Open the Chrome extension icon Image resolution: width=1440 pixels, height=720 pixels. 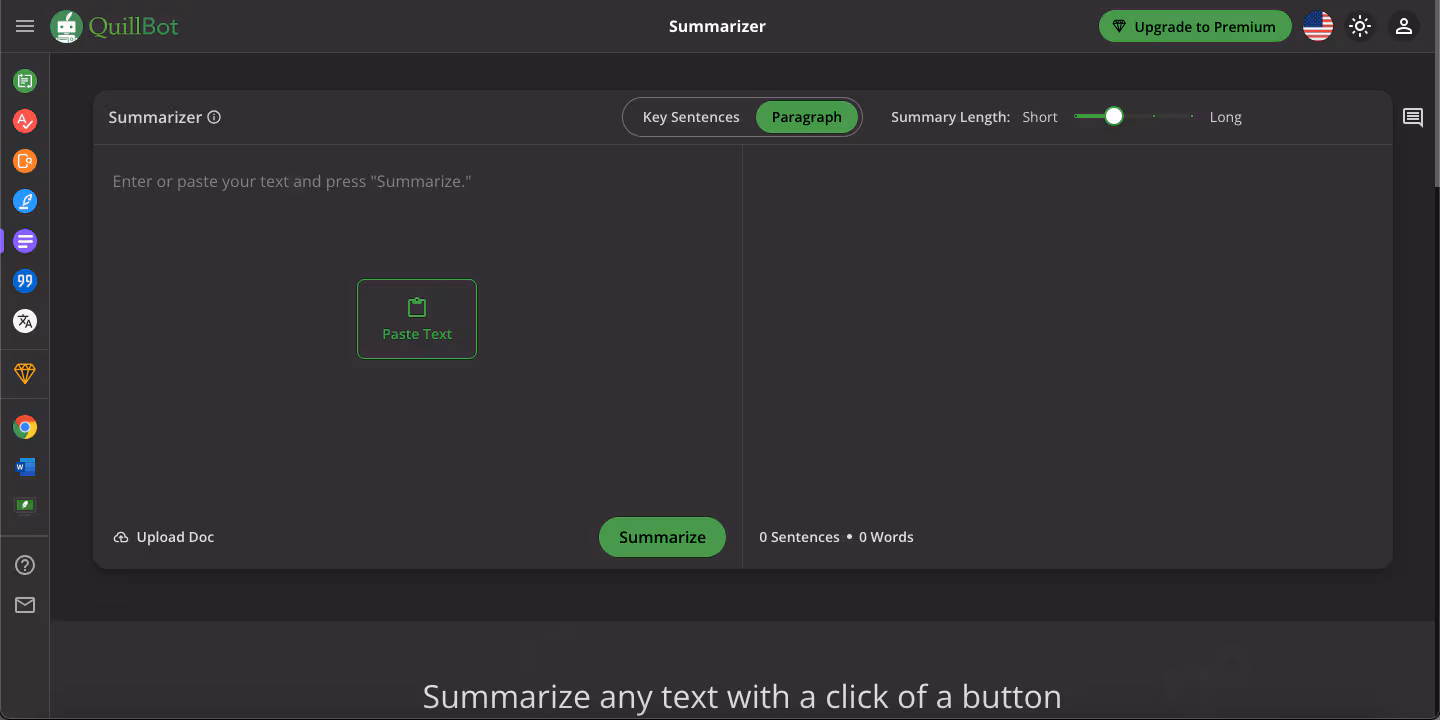coord(25,428)
